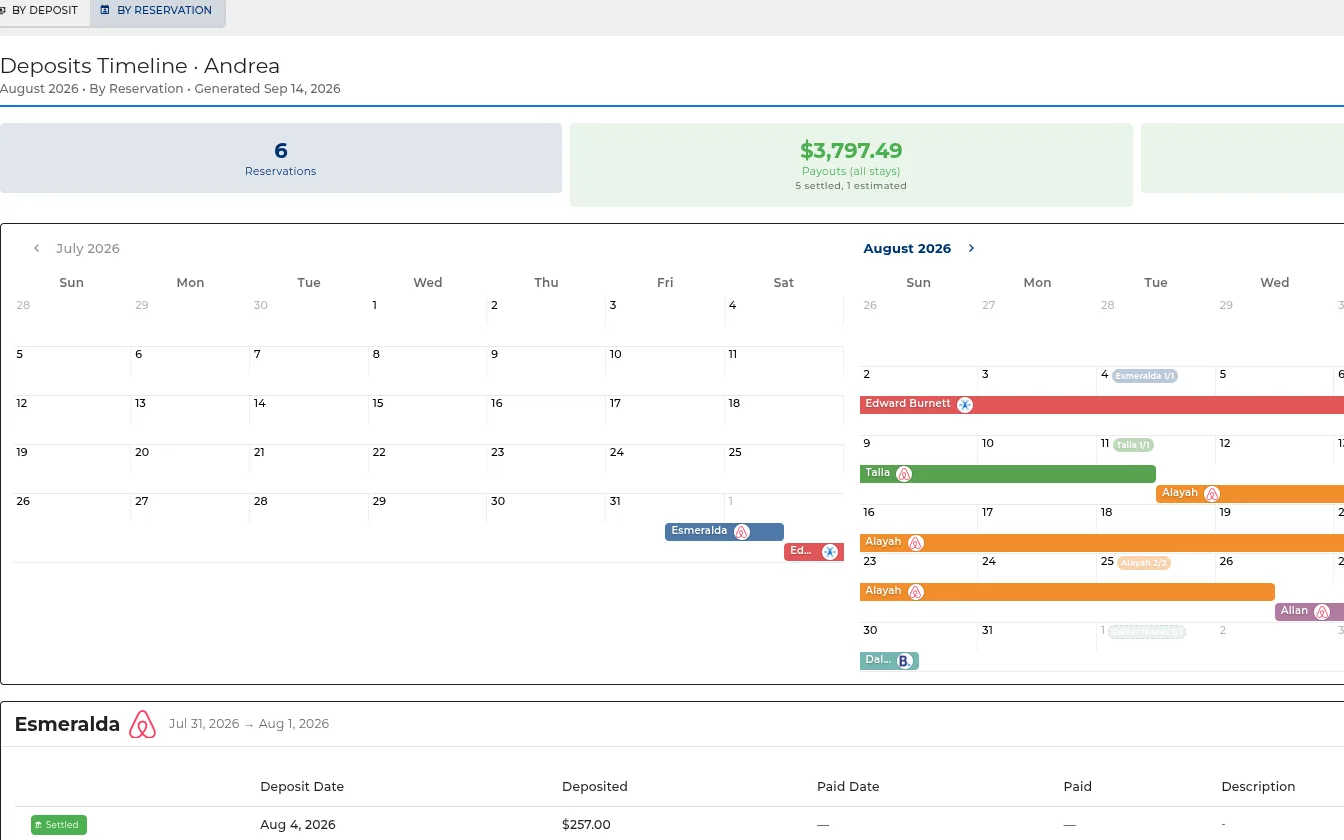Image resolution: width=1344 pixels, height=840 pixels.
Task: Click the red Ed... reservation bar on August 1
Action: (814, 552)
